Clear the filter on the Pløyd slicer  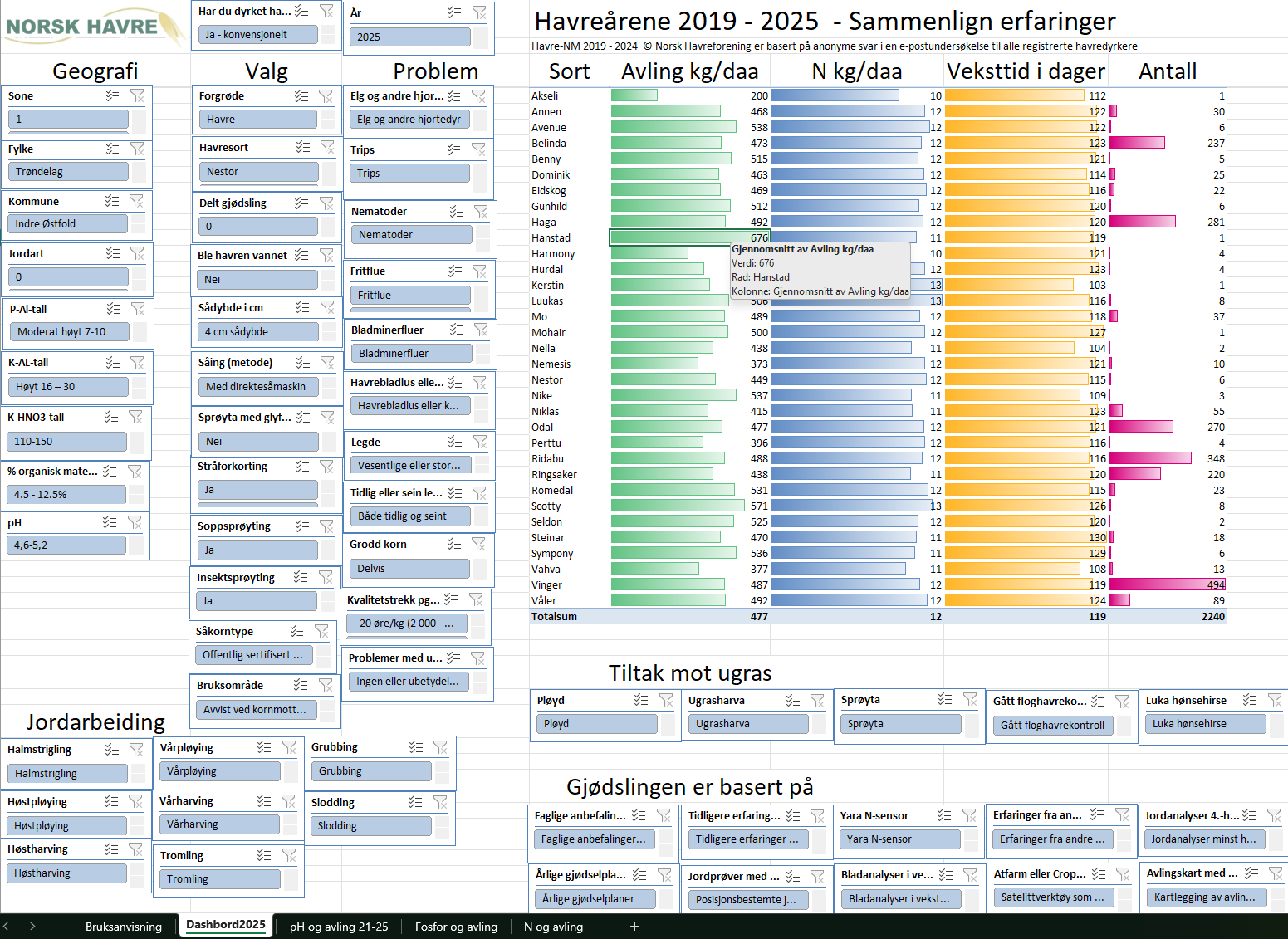(666, 700)
